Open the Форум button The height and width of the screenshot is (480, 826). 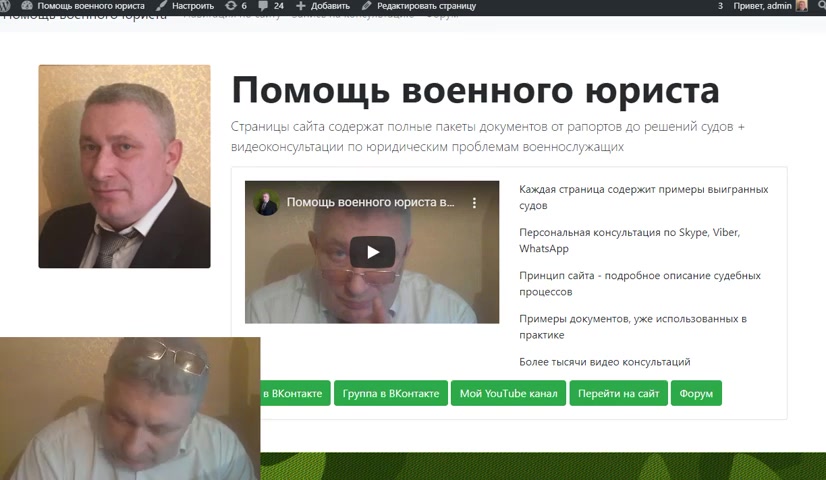pyautogui.click(x=696, y=393)
